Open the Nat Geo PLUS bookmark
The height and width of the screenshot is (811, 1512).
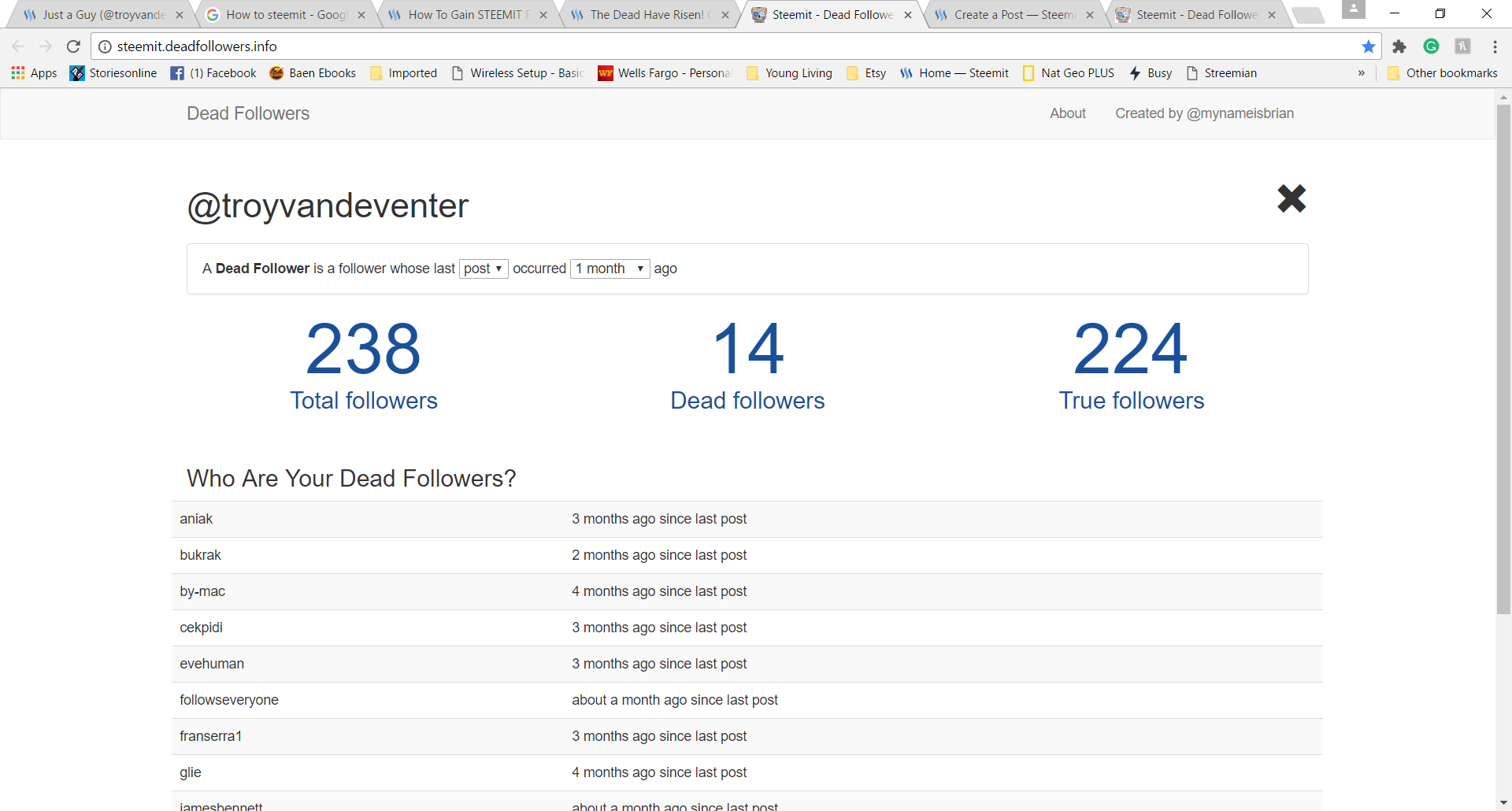(x=1069, y=73)
